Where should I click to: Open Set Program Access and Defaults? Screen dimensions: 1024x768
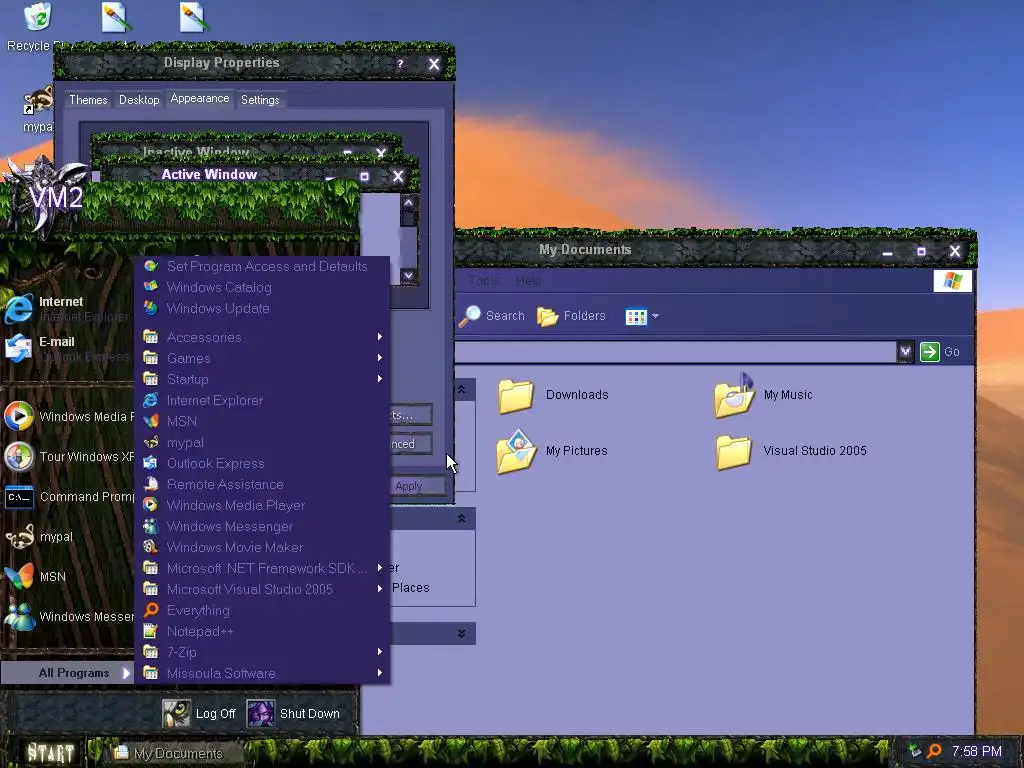tap(262, 266)
